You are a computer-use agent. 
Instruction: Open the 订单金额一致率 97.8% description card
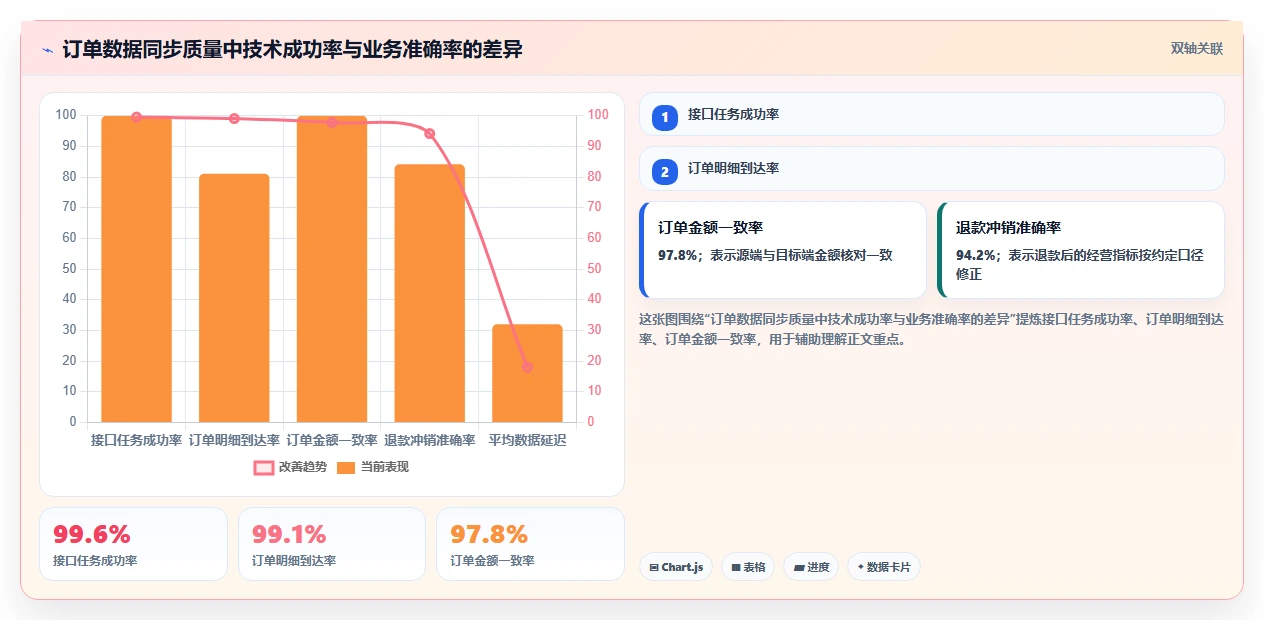tap(783, 250)
